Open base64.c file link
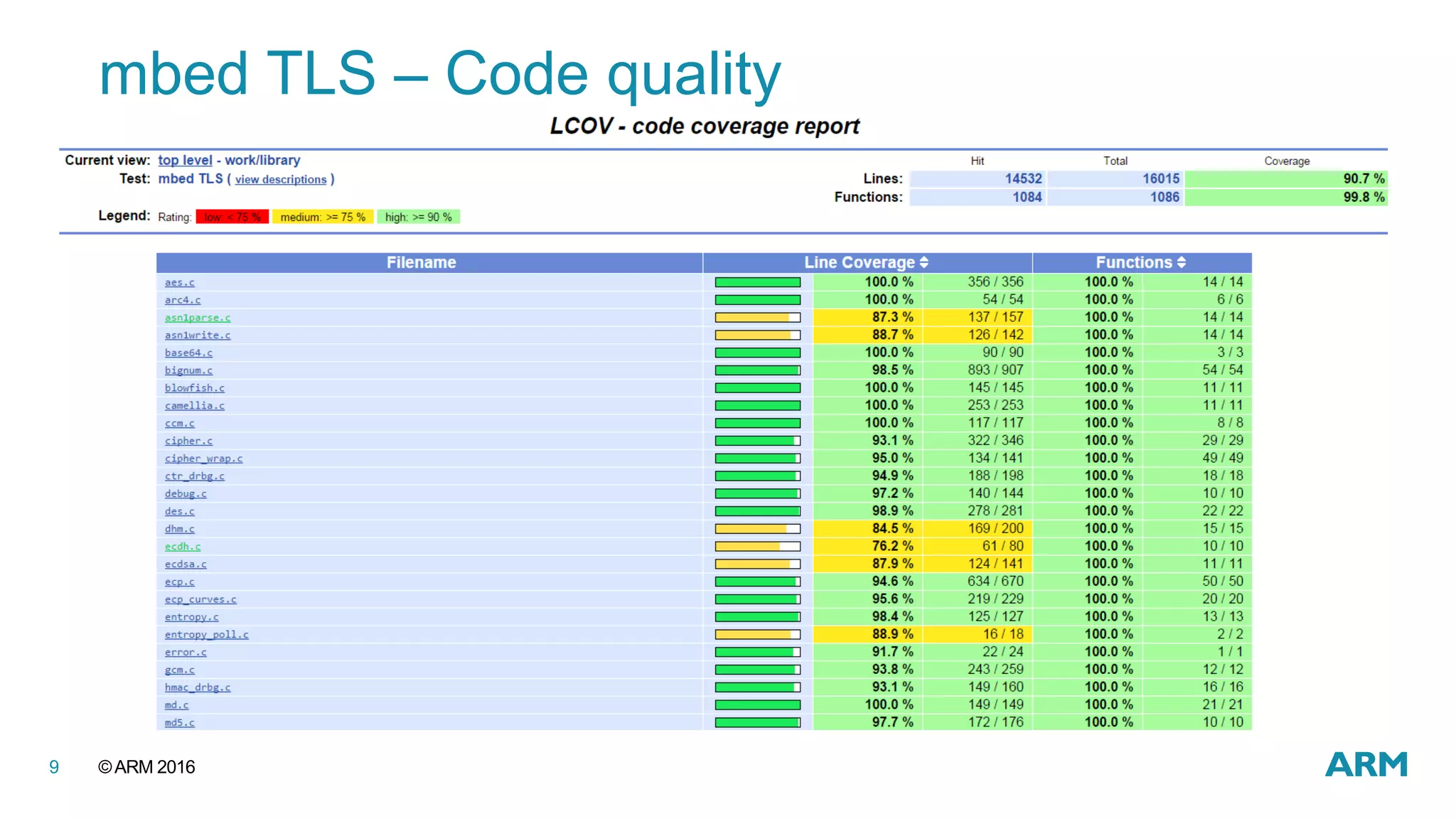This screenshot has height=819, width=1456. (x=188, y=353)
